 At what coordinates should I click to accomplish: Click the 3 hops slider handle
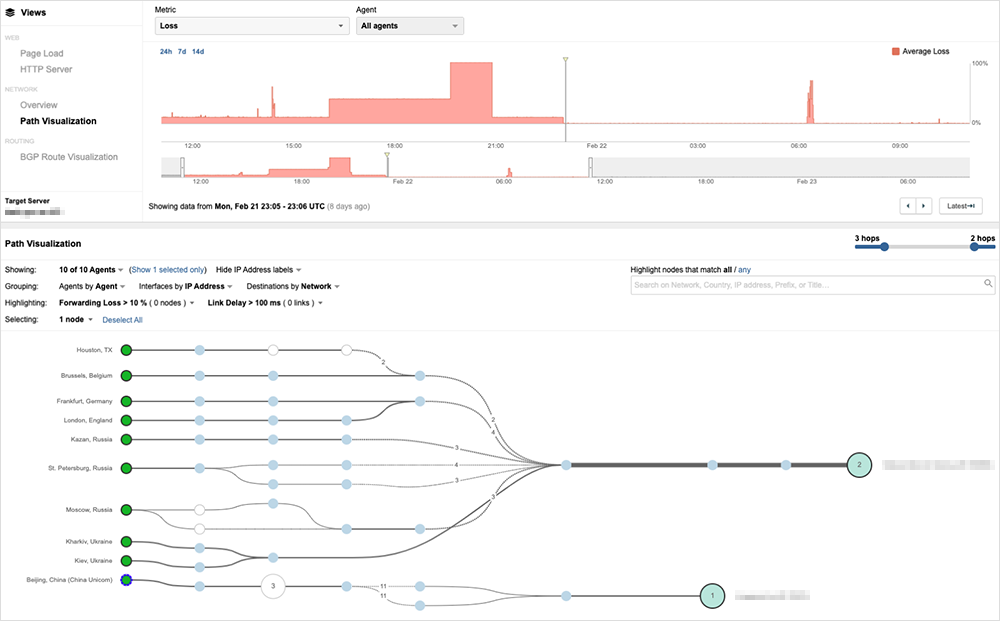tap(884, 247)
